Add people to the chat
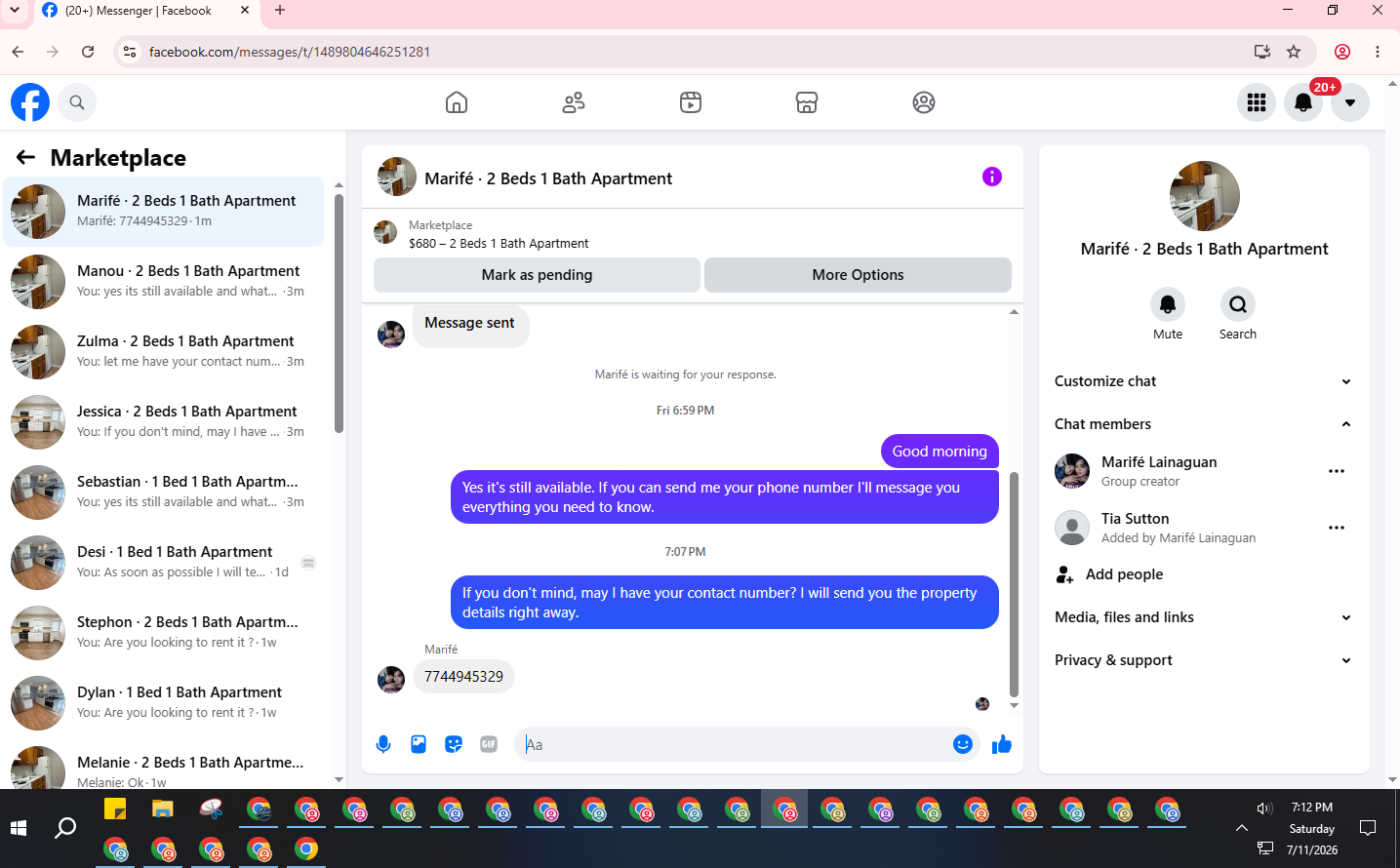The height and width of the screenshot is (868, 1400). click(1204, 574)
